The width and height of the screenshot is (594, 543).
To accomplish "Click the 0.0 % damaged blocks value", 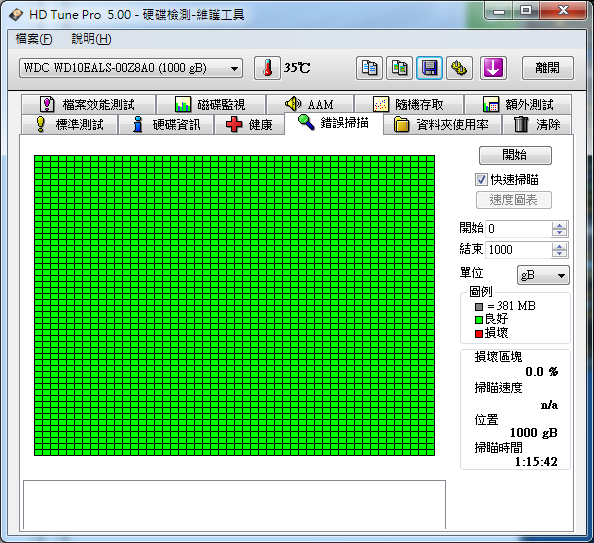I will (542, 372).
